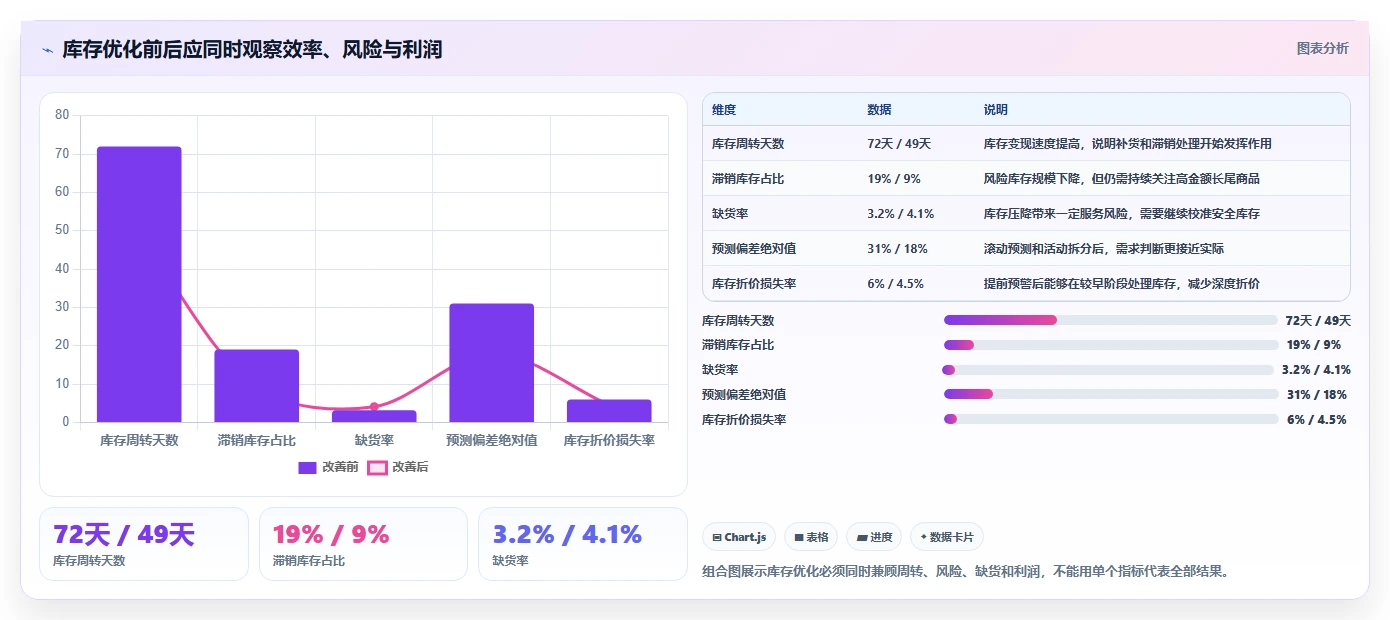Click description starting 滚动预测和活动拆分后
The height and width of the screenshot is (620, 1390).
click(x=1104, y=249)
